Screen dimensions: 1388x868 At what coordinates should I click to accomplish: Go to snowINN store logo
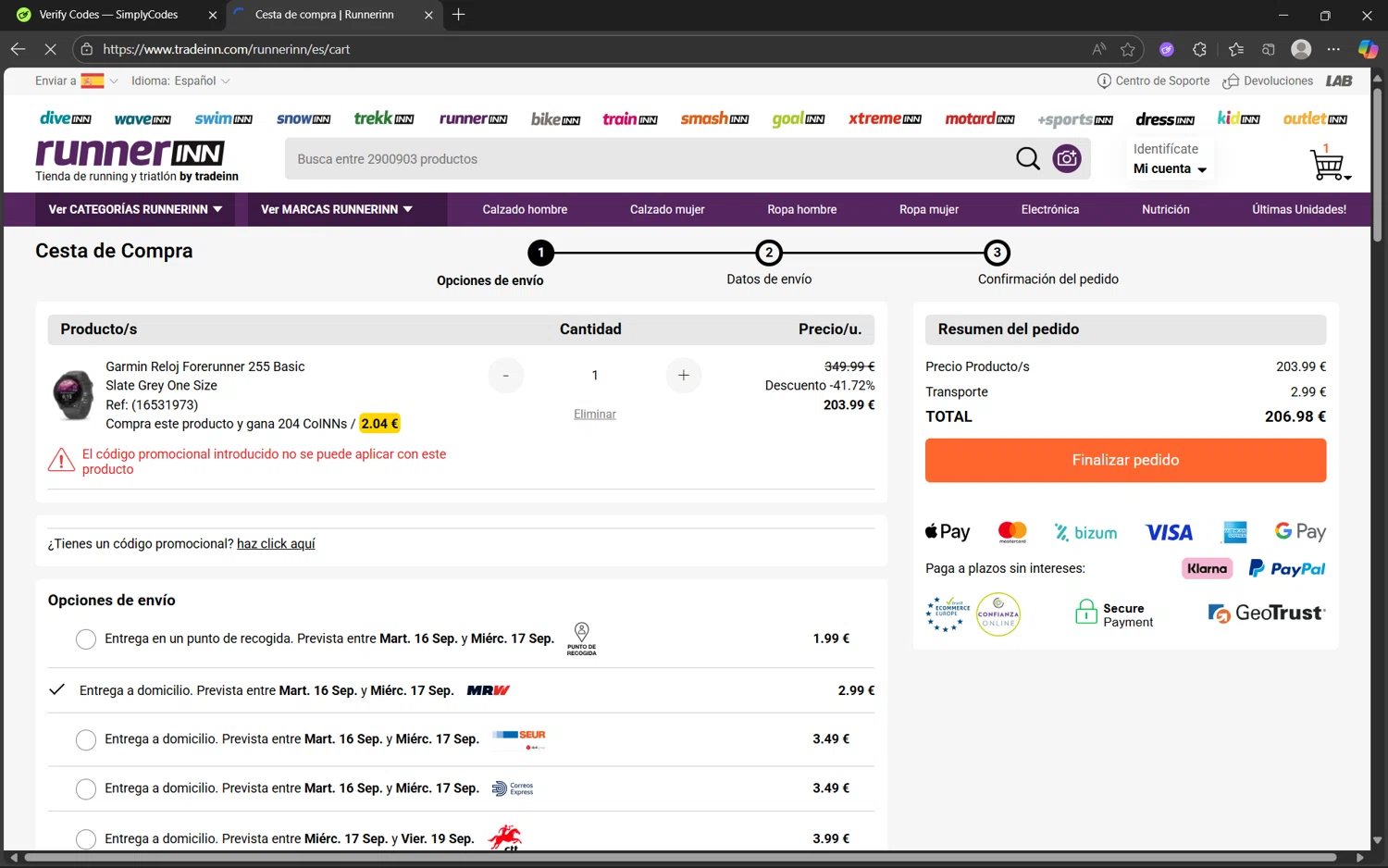(304, 118)
